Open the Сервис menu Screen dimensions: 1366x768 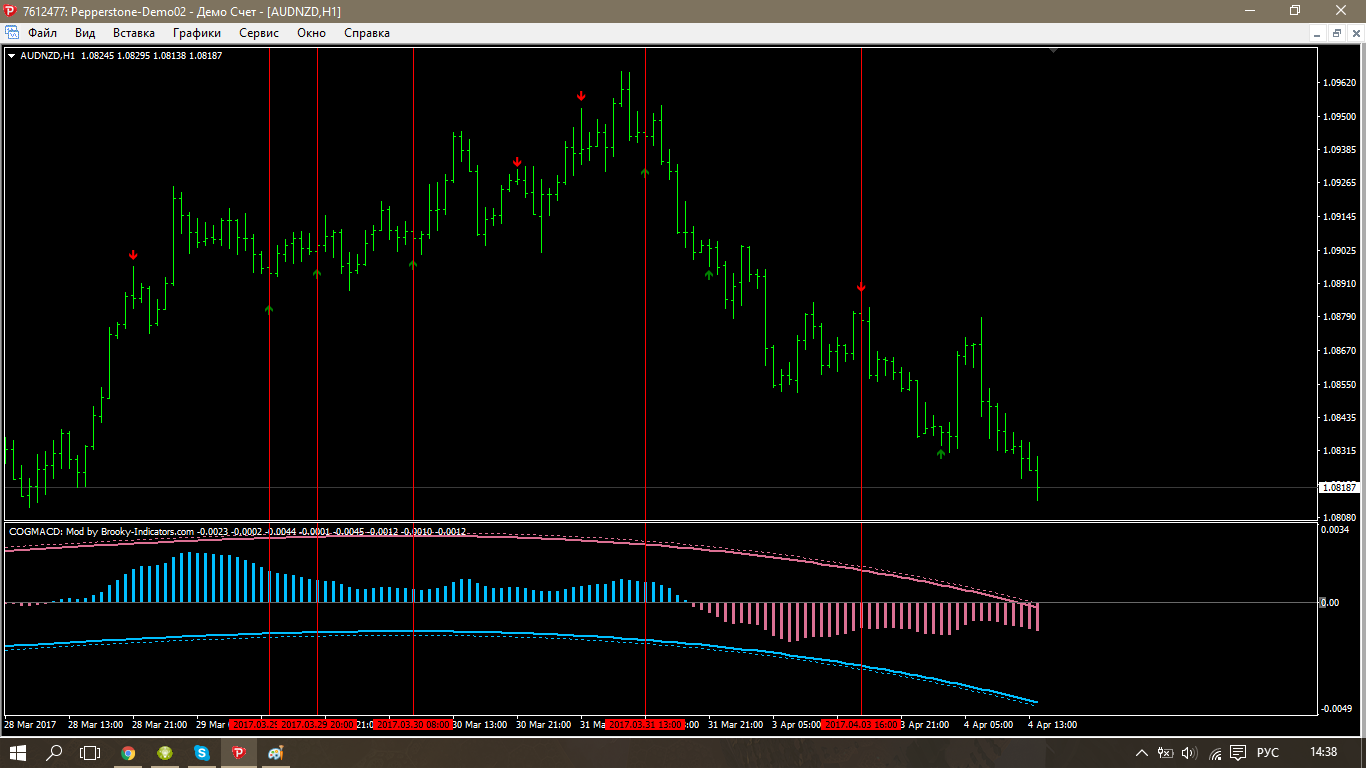(259, 33)
